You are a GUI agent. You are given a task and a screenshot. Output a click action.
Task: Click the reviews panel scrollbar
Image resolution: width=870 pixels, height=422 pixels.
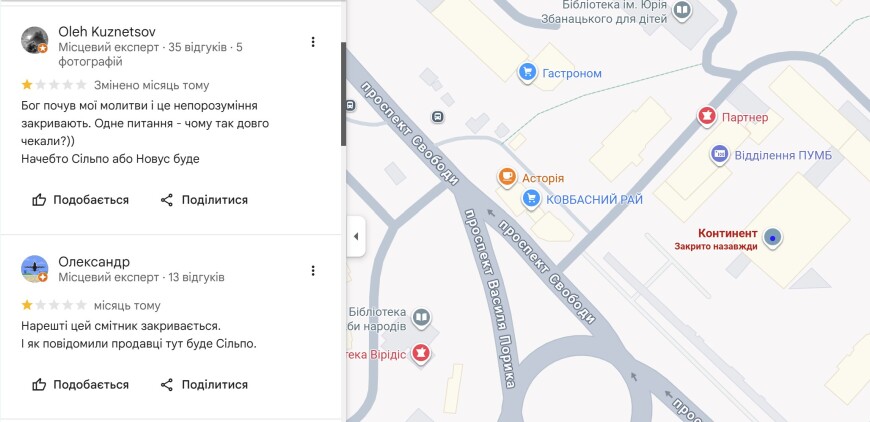(344, 94)
